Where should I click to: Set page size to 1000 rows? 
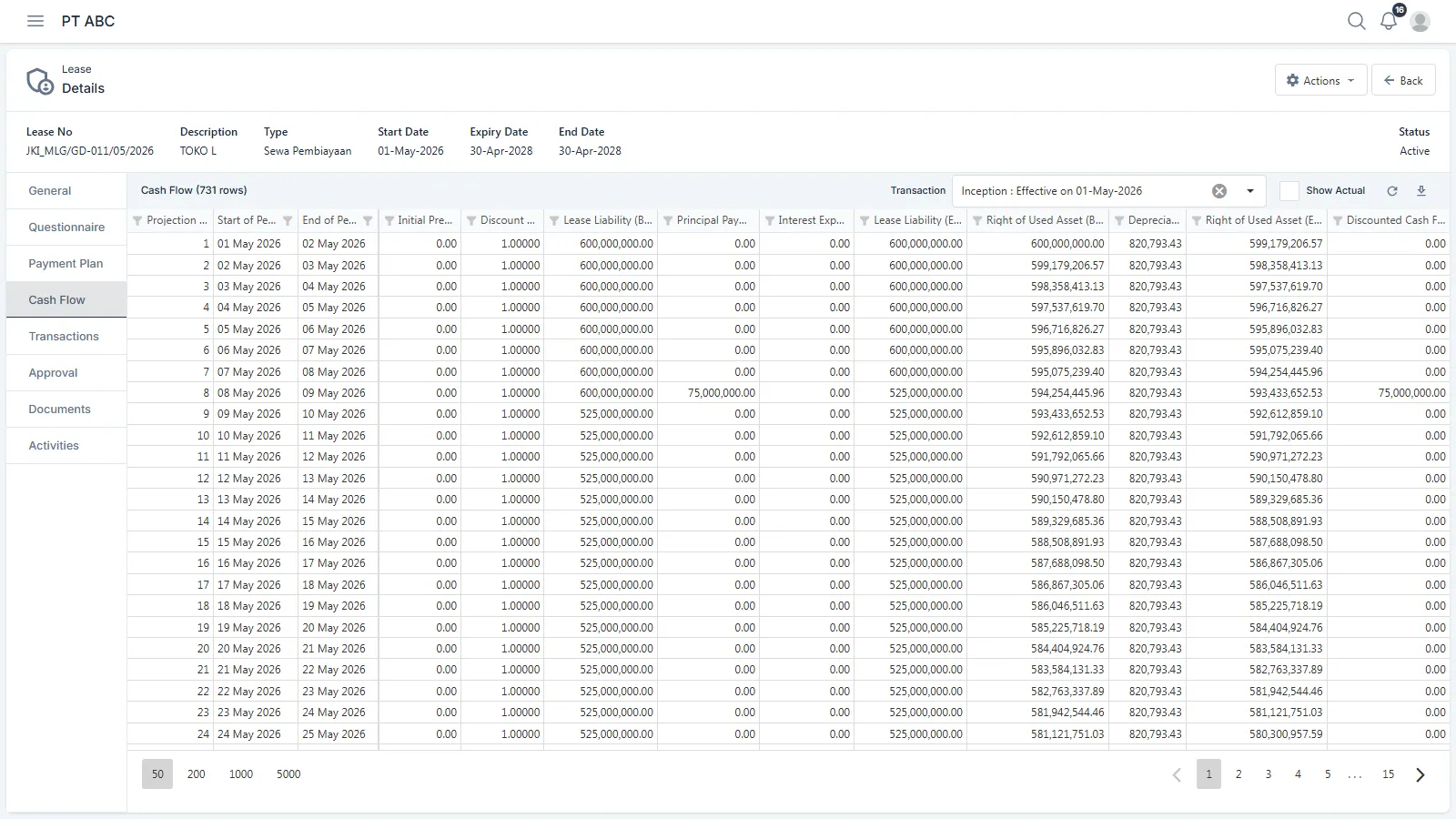pyautogui.click(x=241, y=774)
